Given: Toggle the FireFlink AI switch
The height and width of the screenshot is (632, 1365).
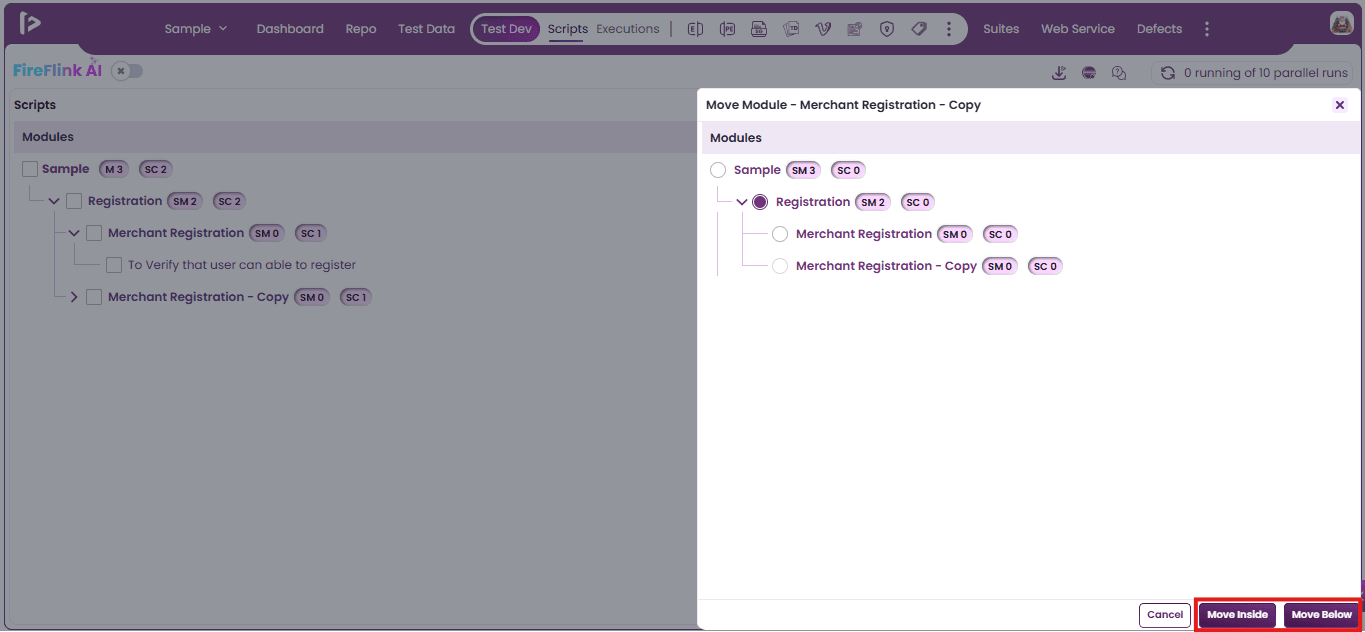Looking at the screenshot, I should (x=127, y=71).
